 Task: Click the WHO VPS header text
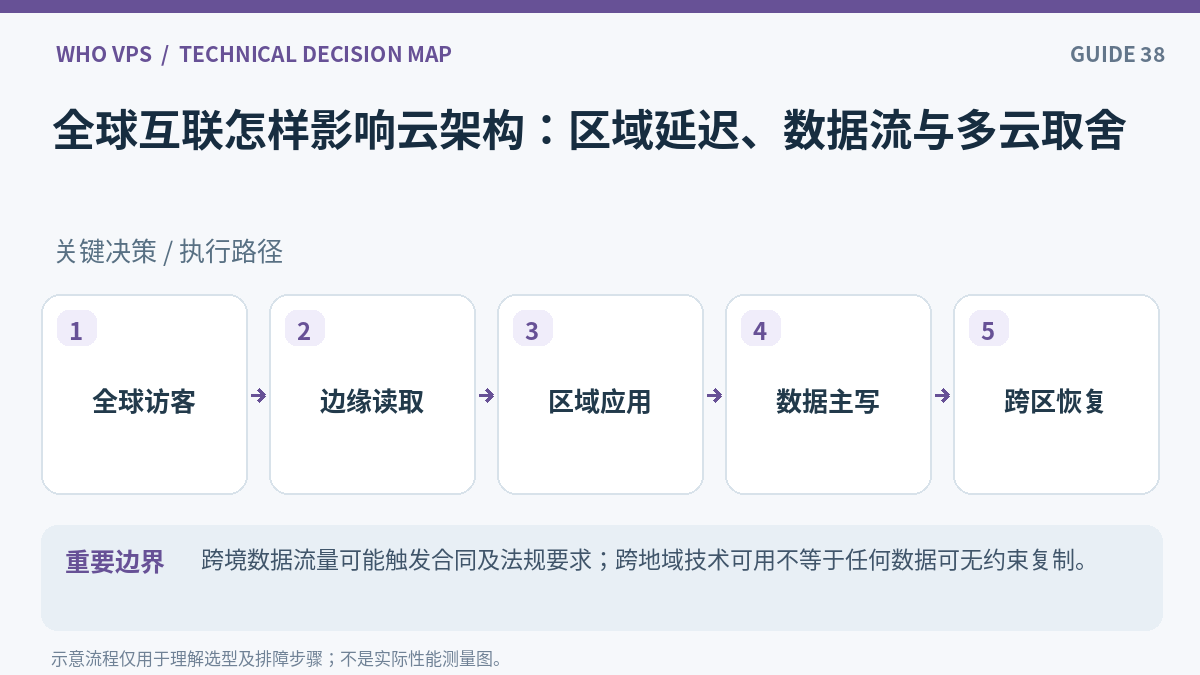[x=104, y=54]
